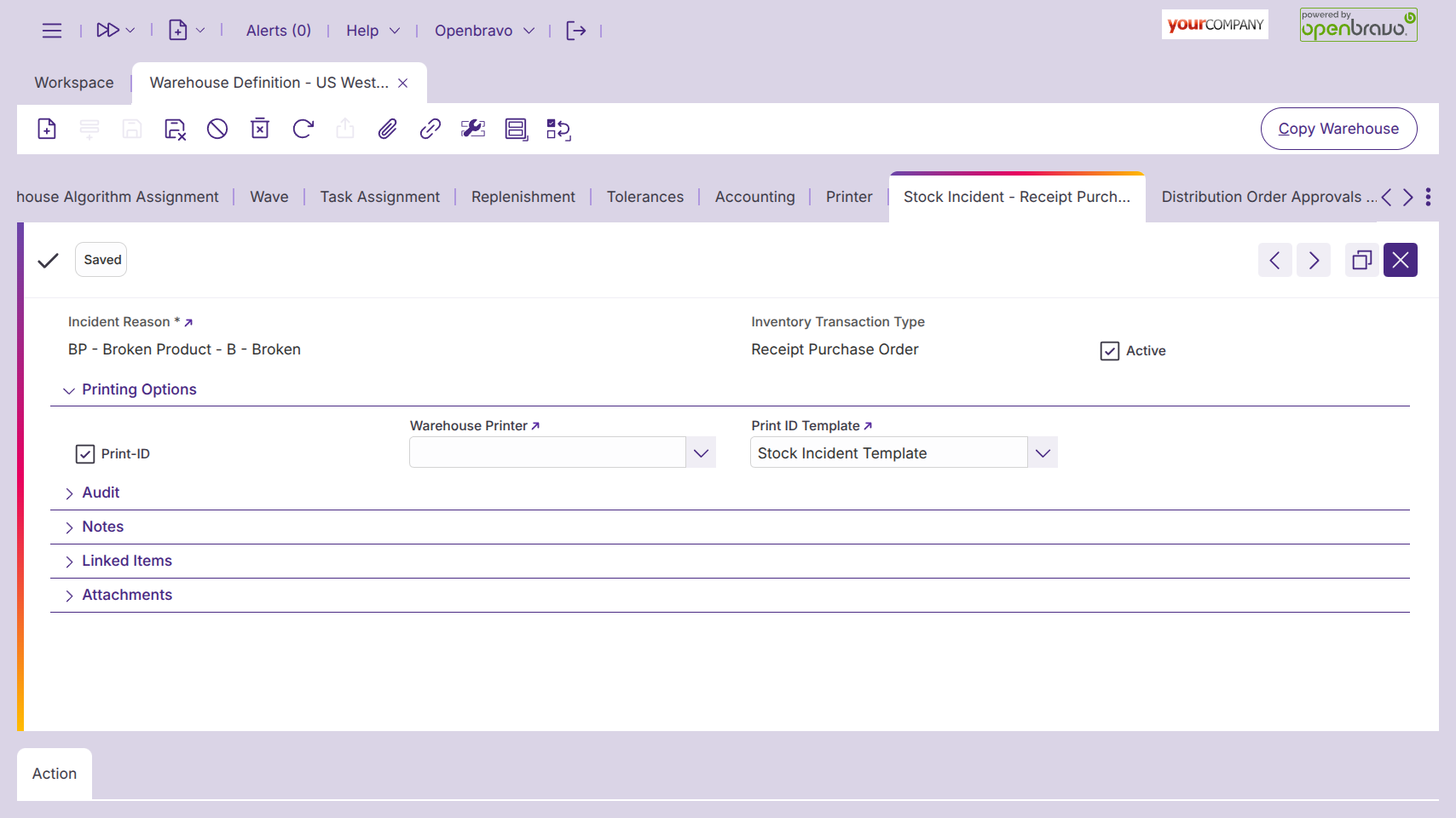Open Alerts (0) link
The image size is (1456, 818).
pos(279,31)
